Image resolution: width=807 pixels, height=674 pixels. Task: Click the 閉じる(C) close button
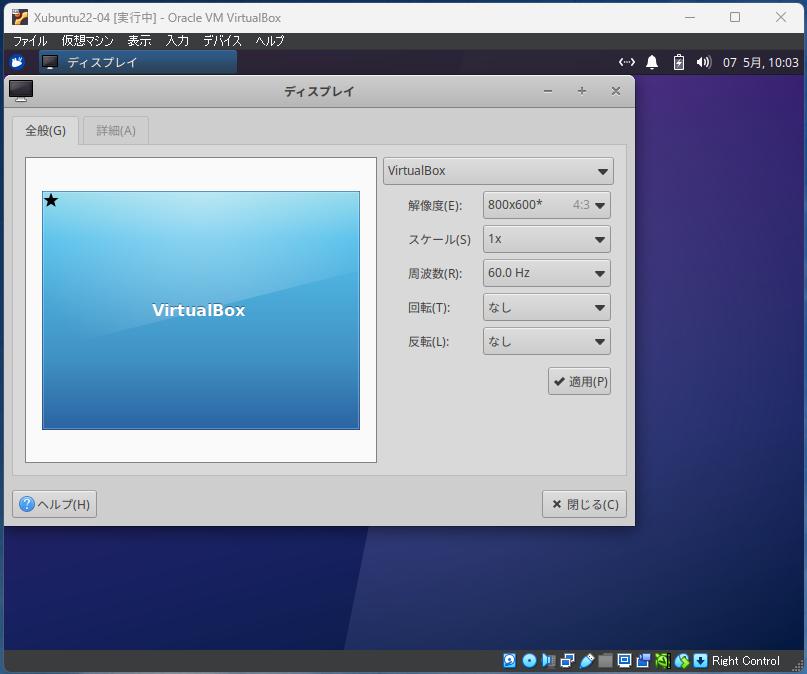[584, 504]
